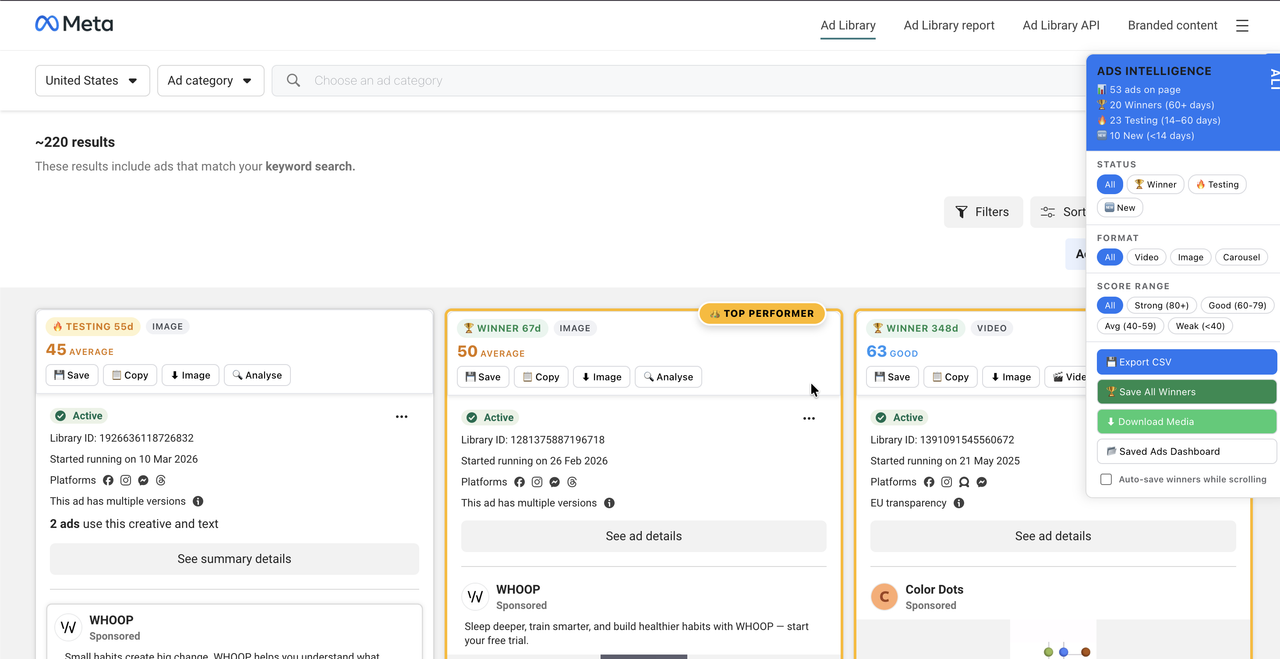Filter status by Winner chip

click(1155, 184)
